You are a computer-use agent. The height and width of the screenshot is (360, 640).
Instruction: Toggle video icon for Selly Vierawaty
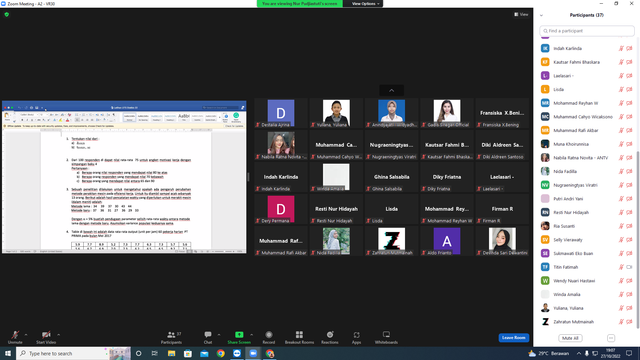(x=629, y=240)
